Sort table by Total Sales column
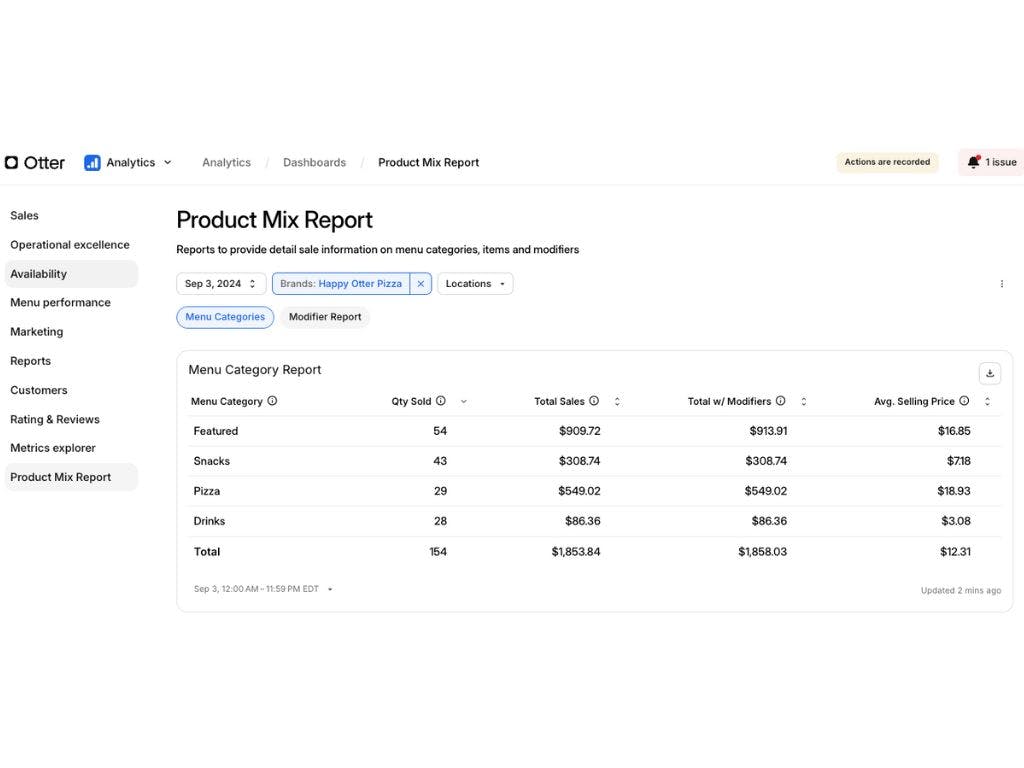The image size is (1024, 768). click(617, 401)
